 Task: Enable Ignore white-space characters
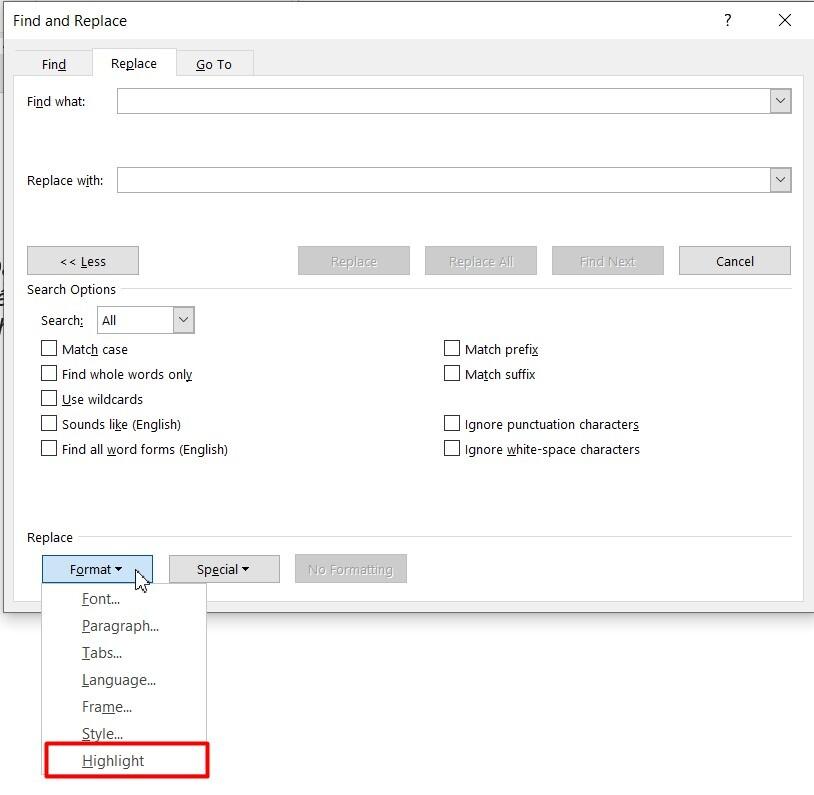[x=452, y=448]
